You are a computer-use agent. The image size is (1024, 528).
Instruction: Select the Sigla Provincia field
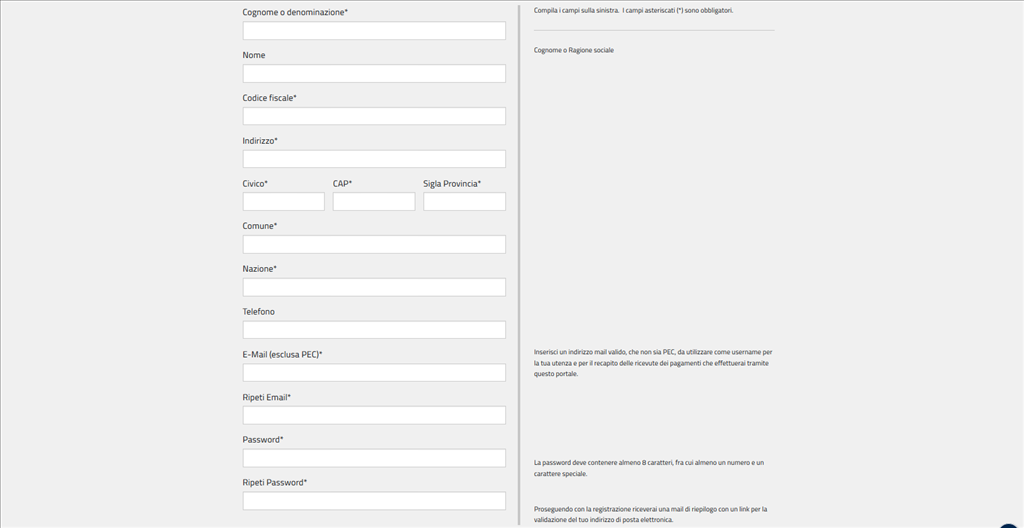[464, 202]
